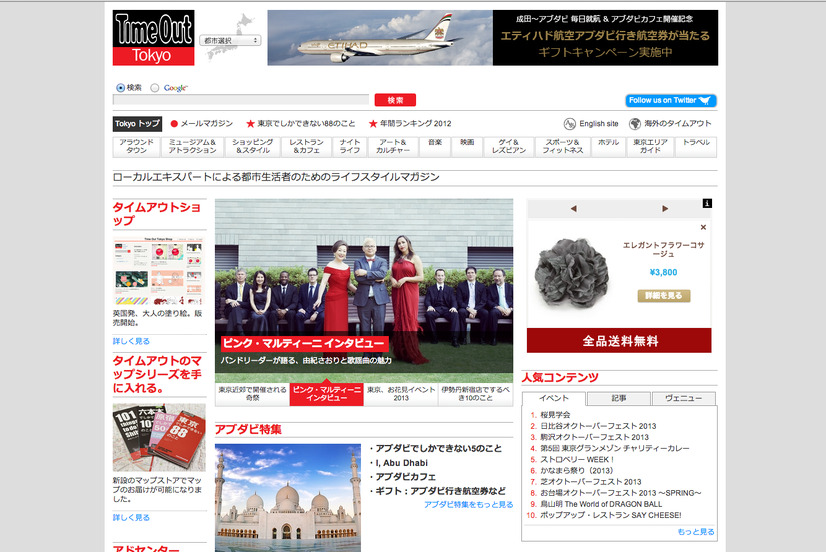Image resolution: width=826 pixels, height=552 pixels.
Task: Open I, Abu Dhabi link
Action: tap(401, 463)
